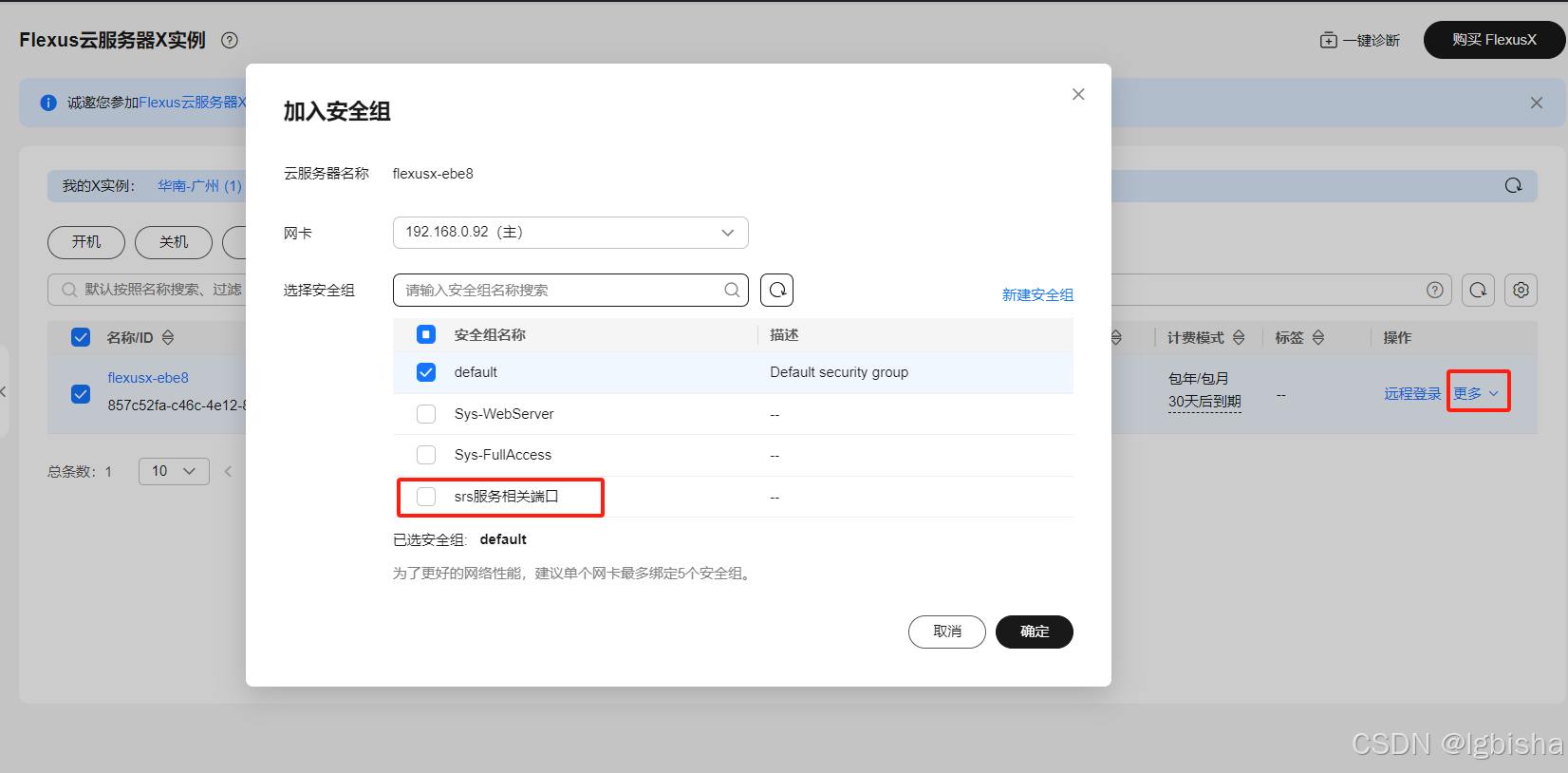Uncheck the default security group
This screenshot has height=773, width=1568.
[x=426, y=372]
